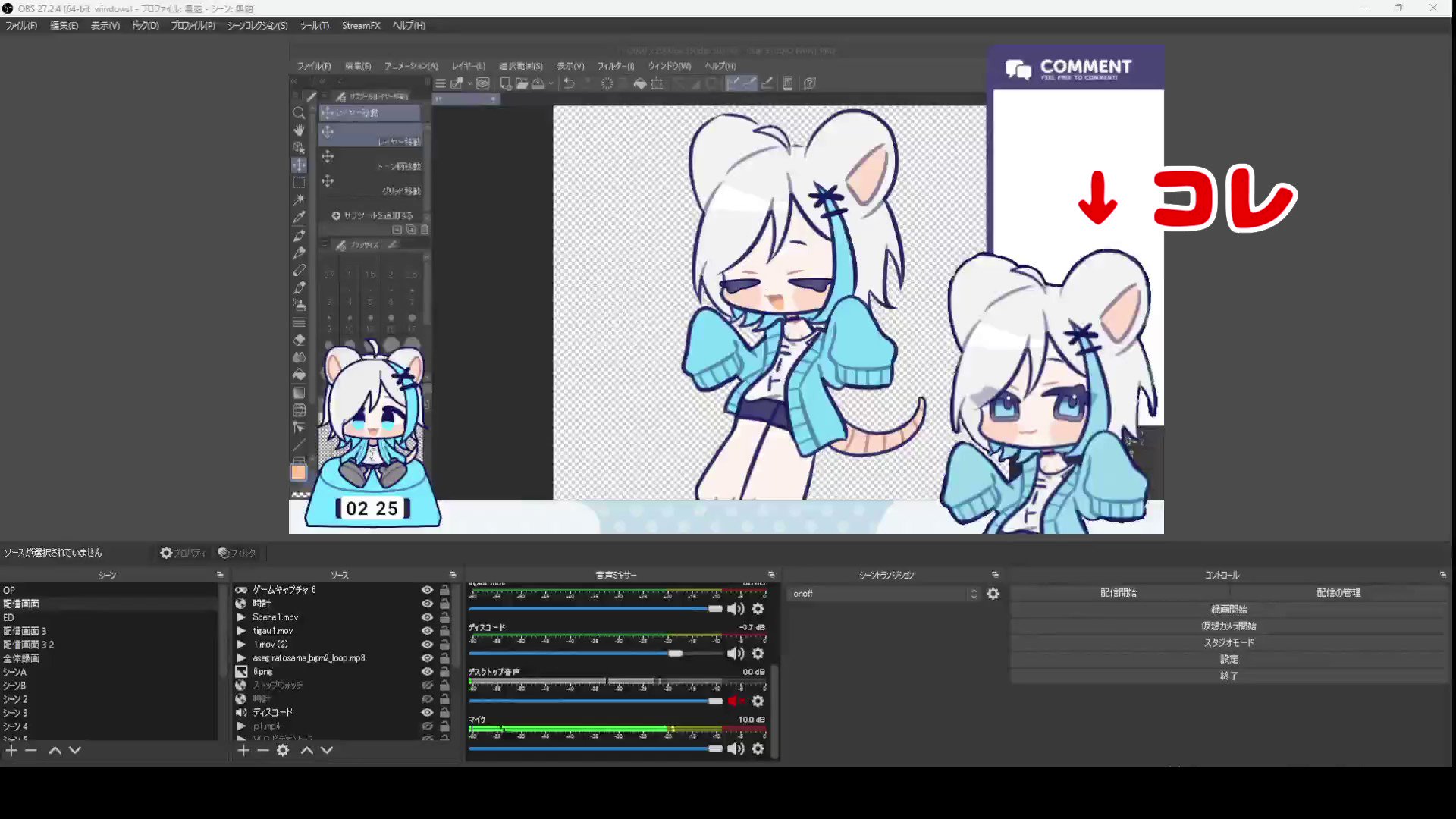Click the image icon beside 6.png source
This screenshot has width=1456, height=819.
click(x=241, y=672)
